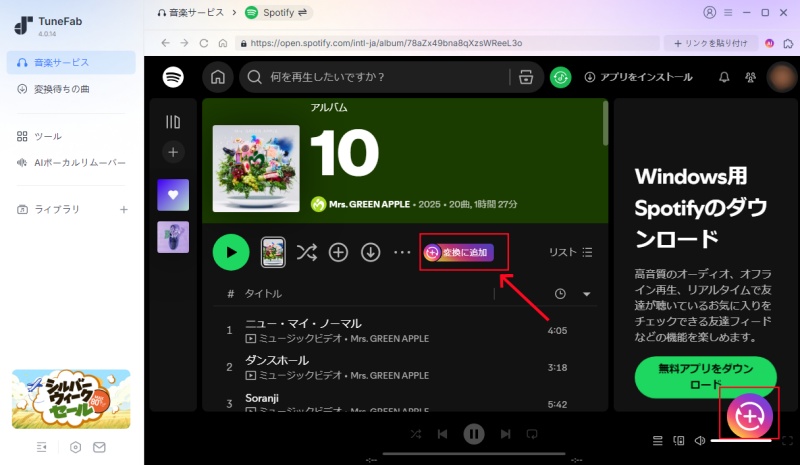Click the small album preview thumbnail button
The width and height of the screenshot is (800, 465).
pos(273,252)
